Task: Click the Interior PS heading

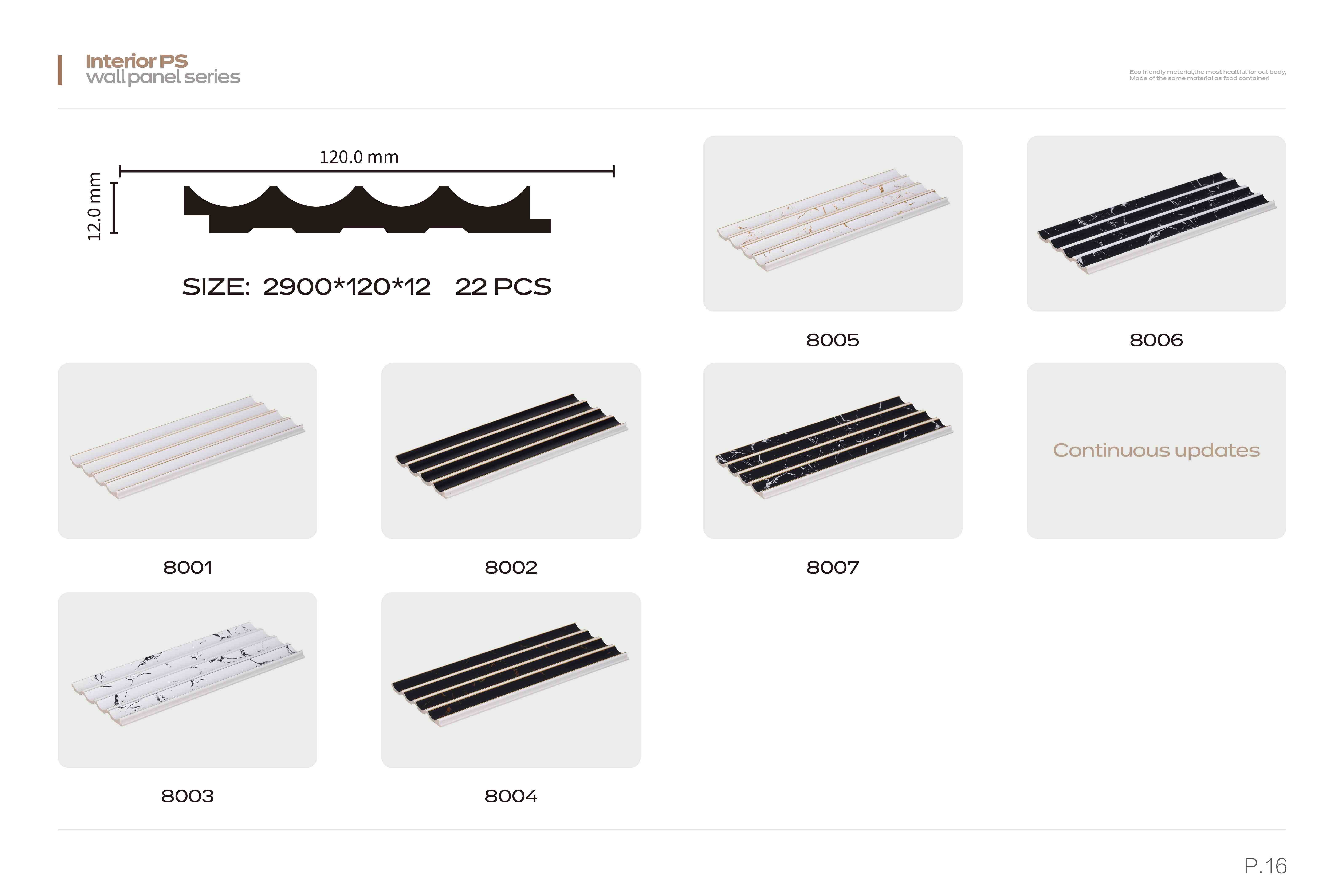Action: point(137,60)
